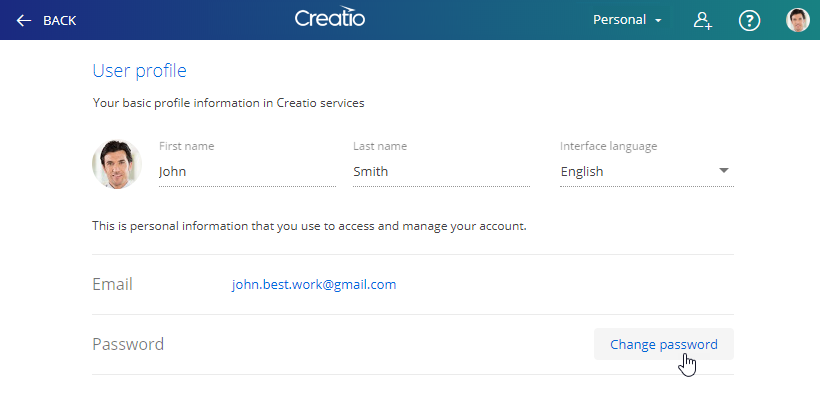Click the User profile heading
The image size is (820, 412).
point(140,71)
